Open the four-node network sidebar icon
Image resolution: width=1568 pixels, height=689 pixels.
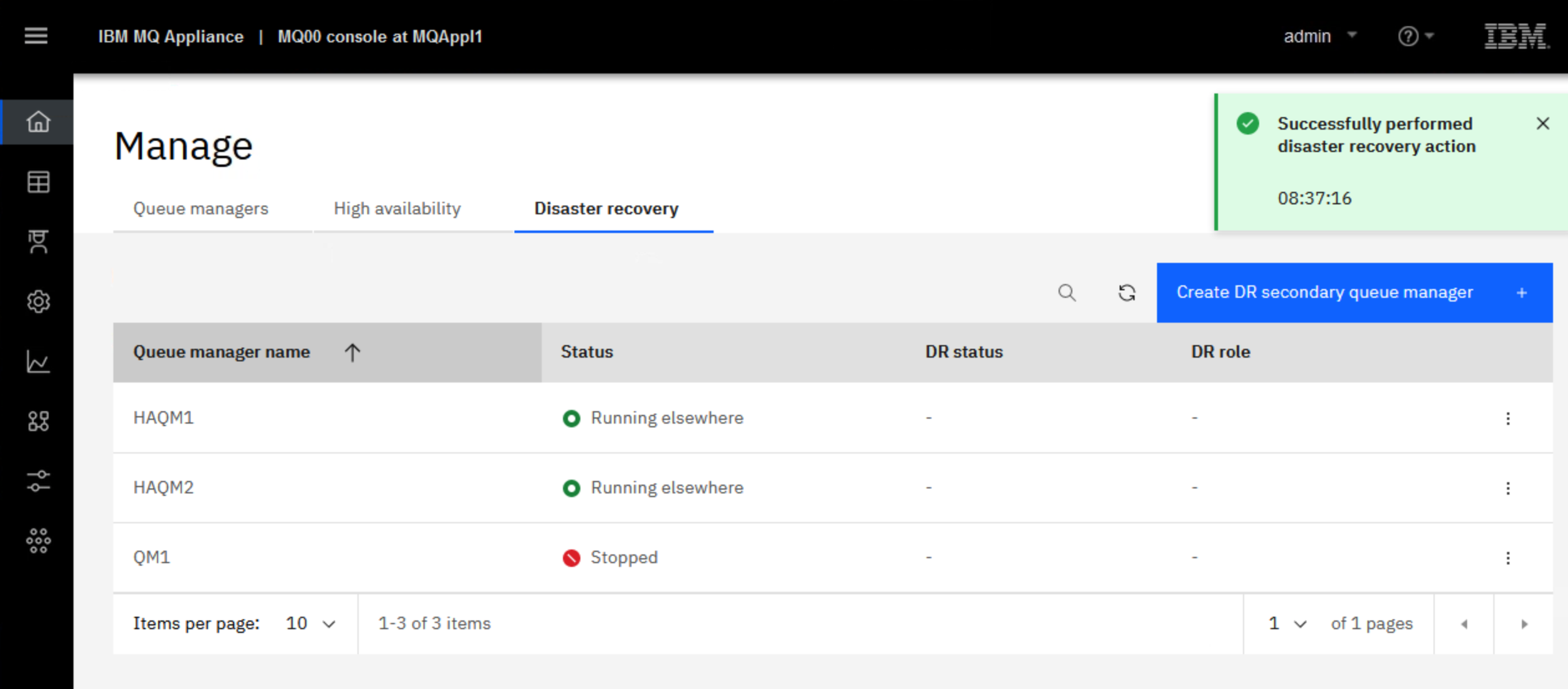coord(38,421)
